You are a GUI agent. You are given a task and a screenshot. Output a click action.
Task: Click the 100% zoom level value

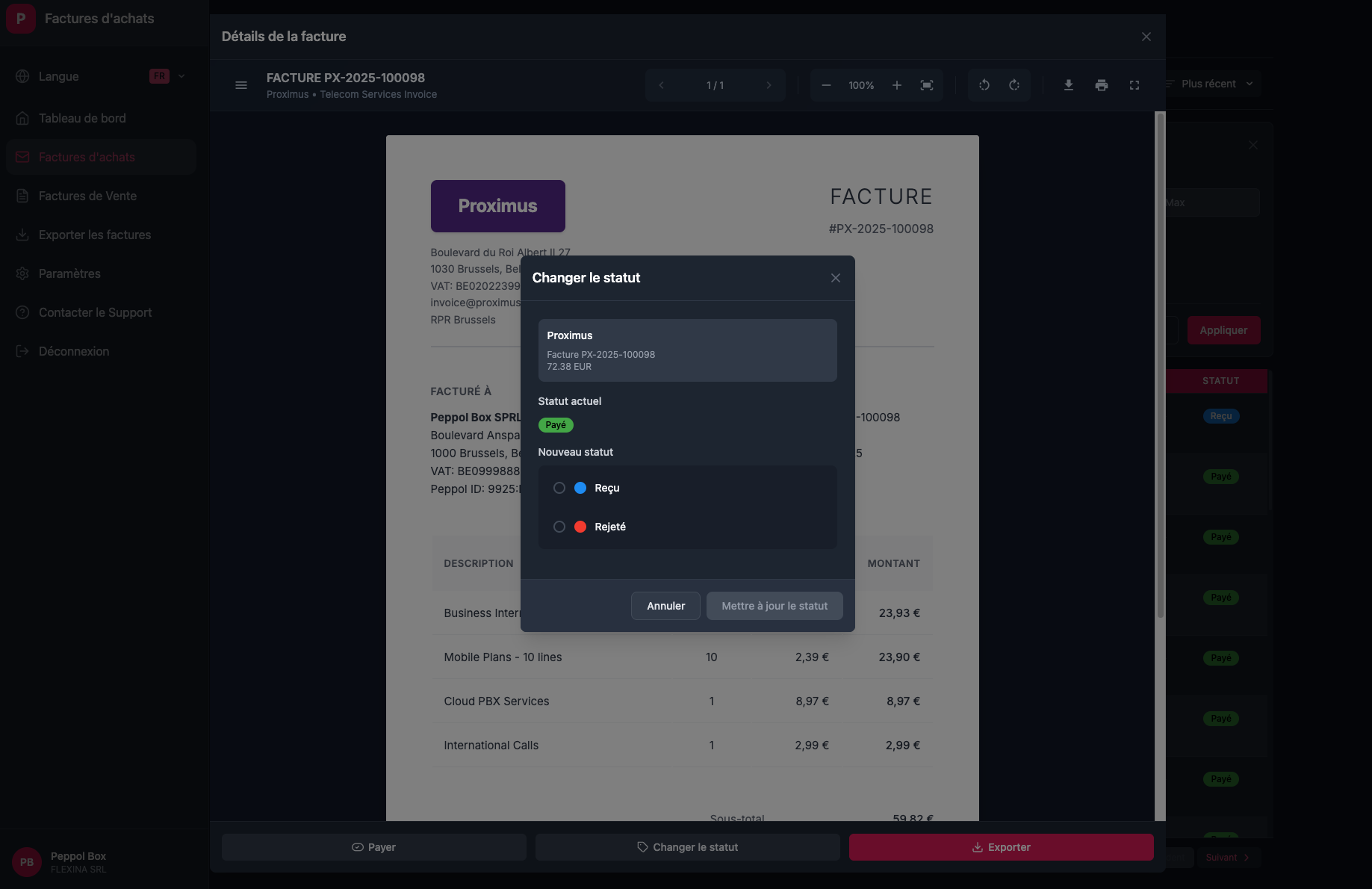pos(861,85)
